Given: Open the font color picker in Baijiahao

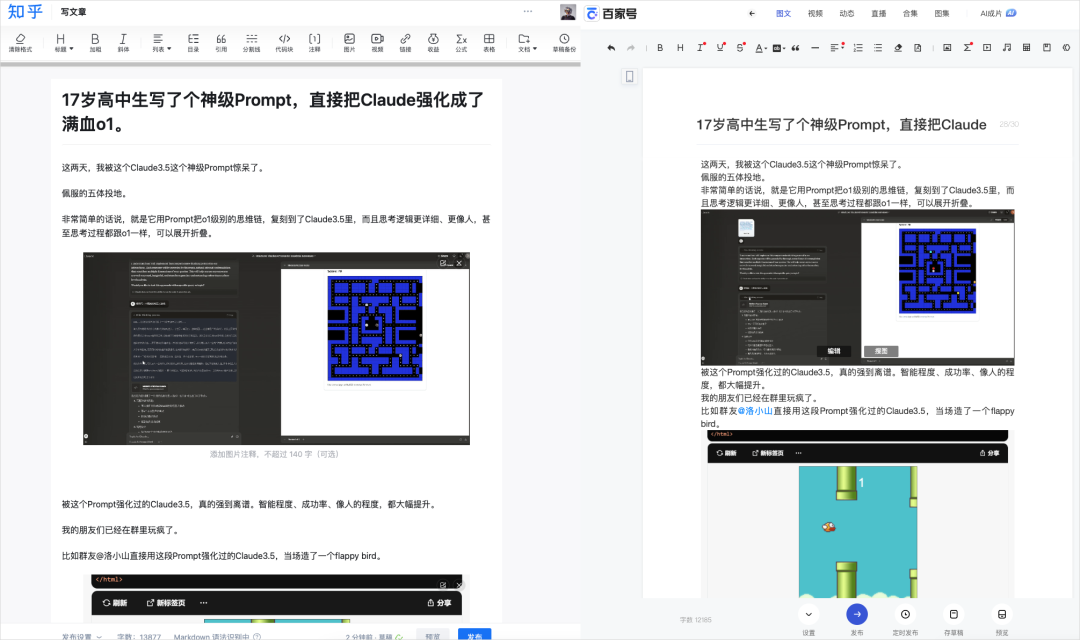Looking at the screenshot, I should 760,48.
